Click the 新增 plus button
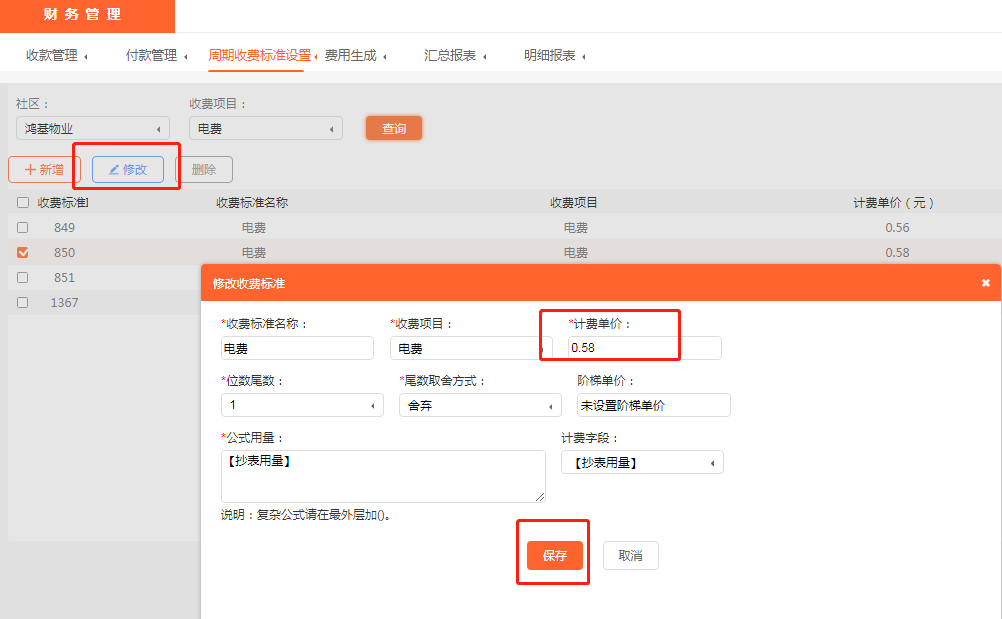This screenshot has height=619, width=1002. click(x=44, y=170)
